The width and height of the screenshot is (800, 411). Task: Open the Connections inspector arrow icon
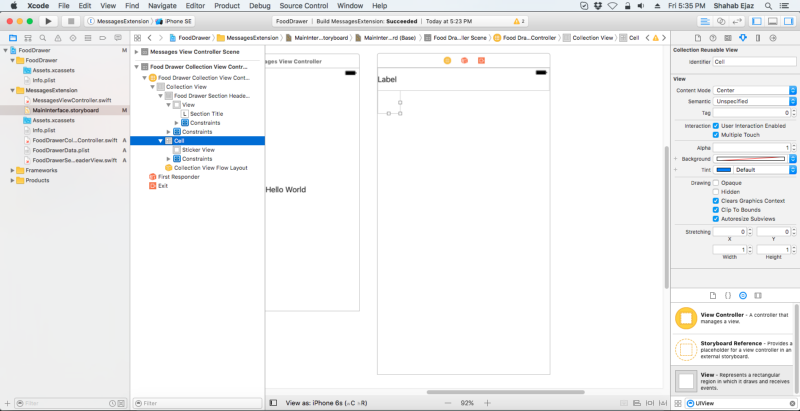pos(773,38)
